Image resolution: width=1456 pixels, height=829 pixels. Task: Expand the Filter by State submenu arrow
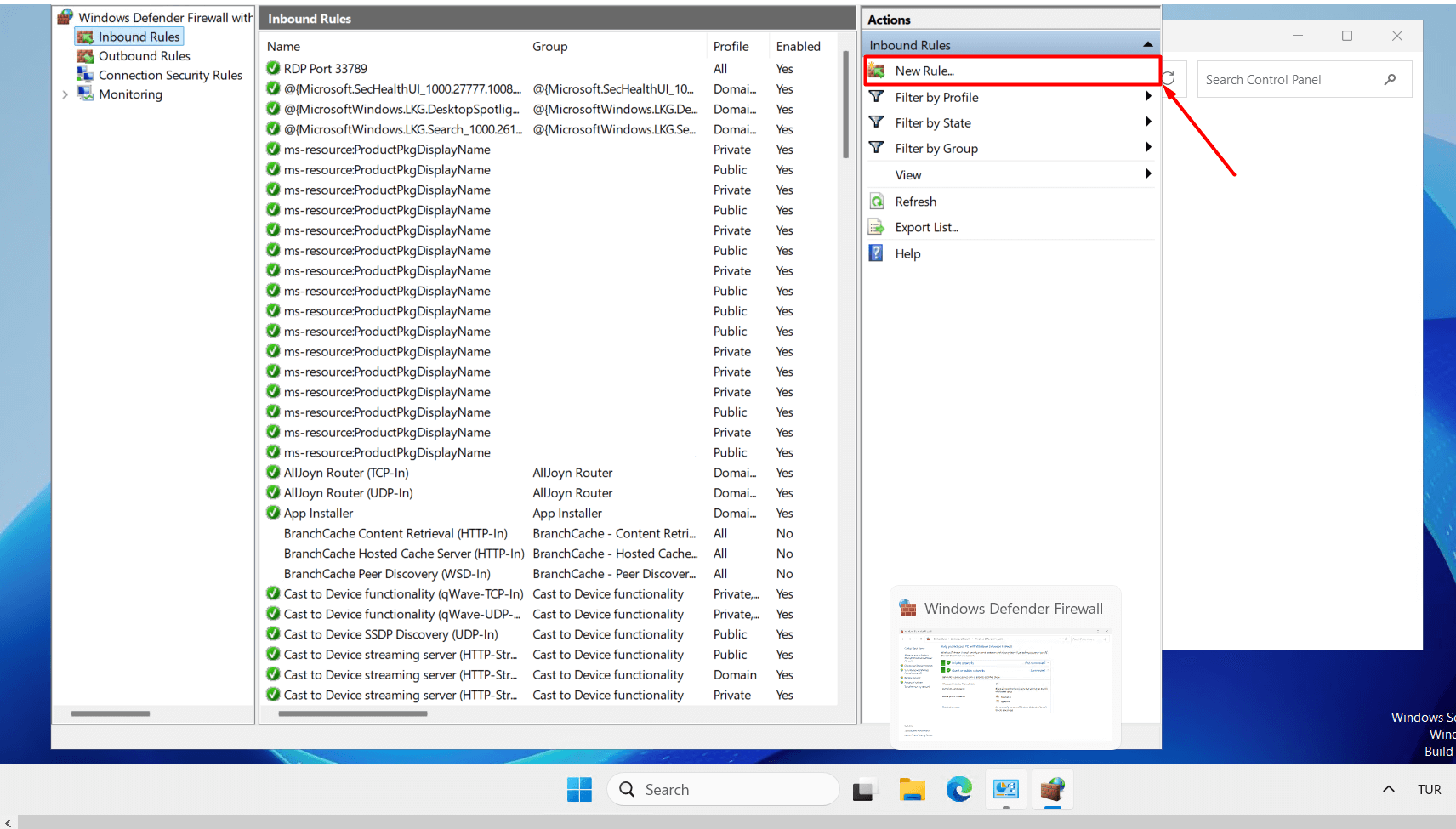click(x=1148, y=122)
